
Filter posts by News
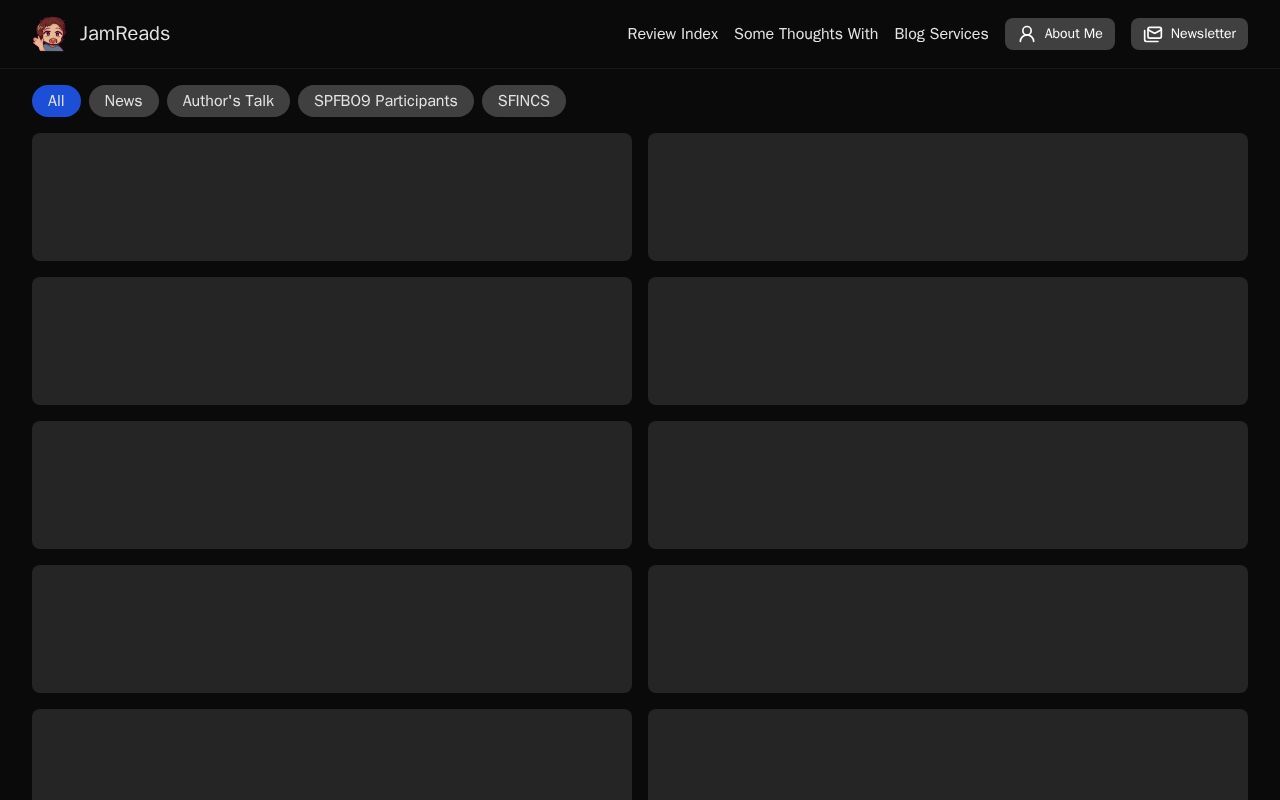[x=123, y=101]
